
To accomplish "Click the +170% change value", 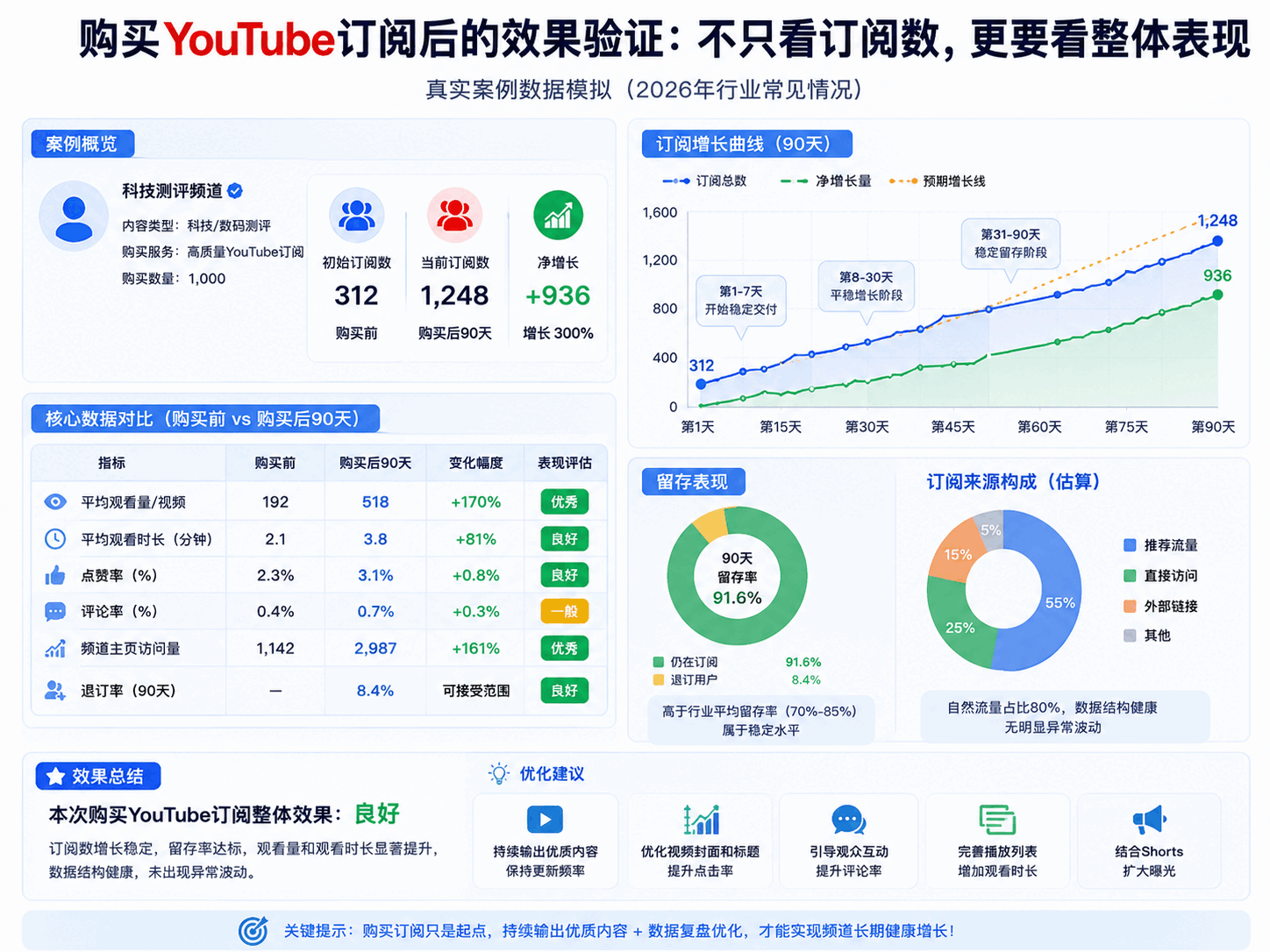I will click(x=475, y=502).
